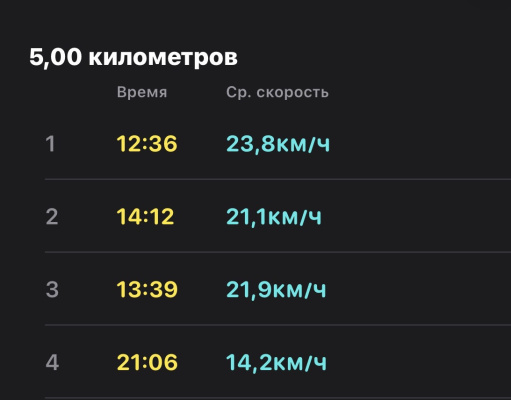
Task: Click empty area right of 14,2км/ч
Action: [x=419, y=362]
